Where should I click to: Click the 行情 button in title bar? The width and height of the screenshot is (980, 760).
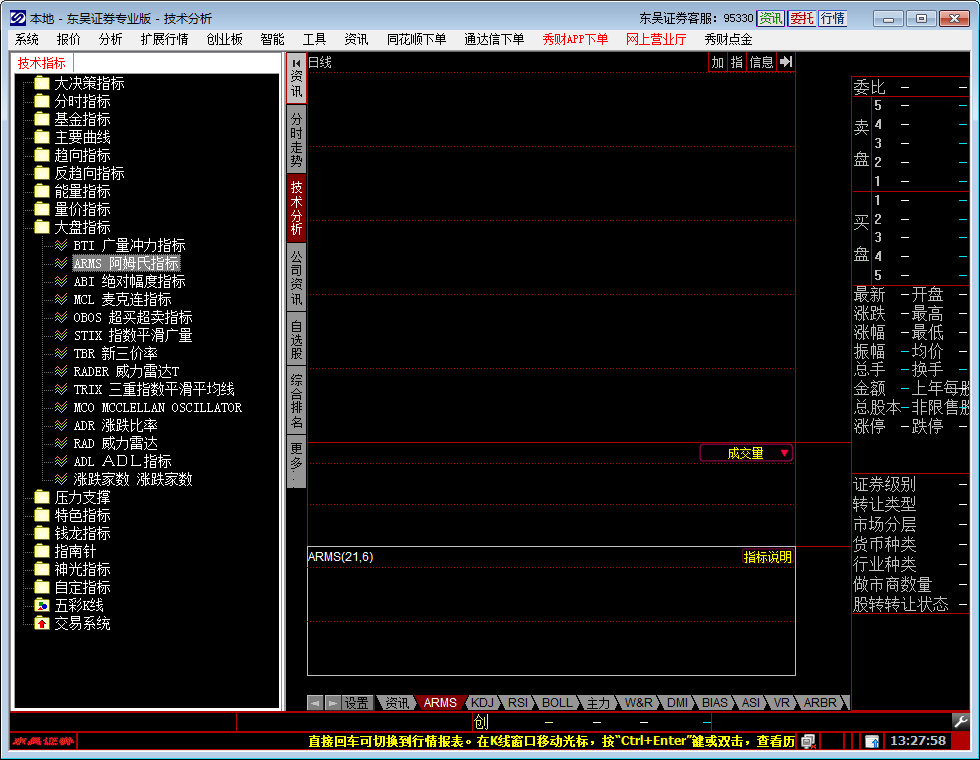pos(832,18)
